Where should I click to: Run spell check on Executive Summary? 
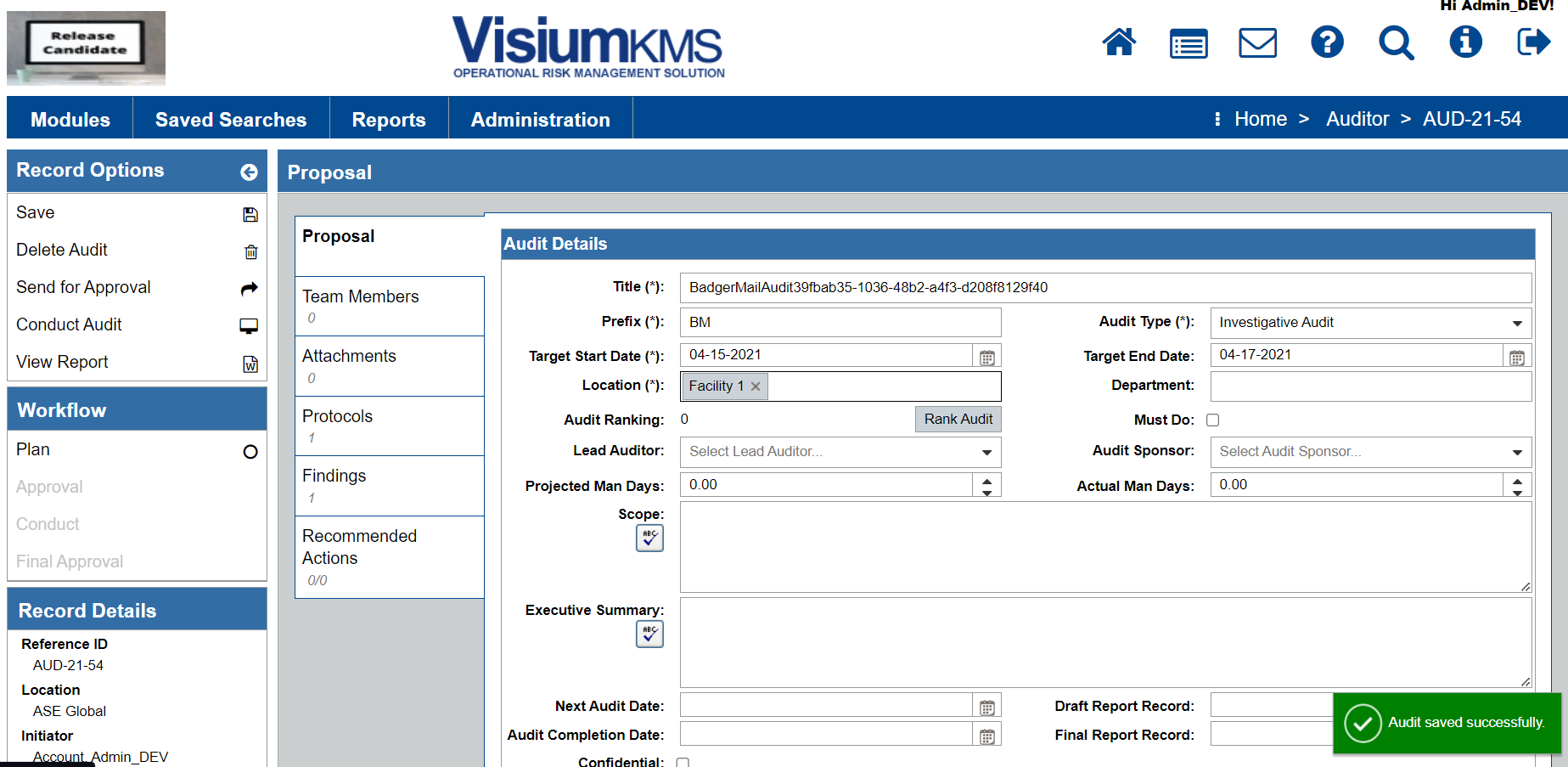tap(649, 634)
